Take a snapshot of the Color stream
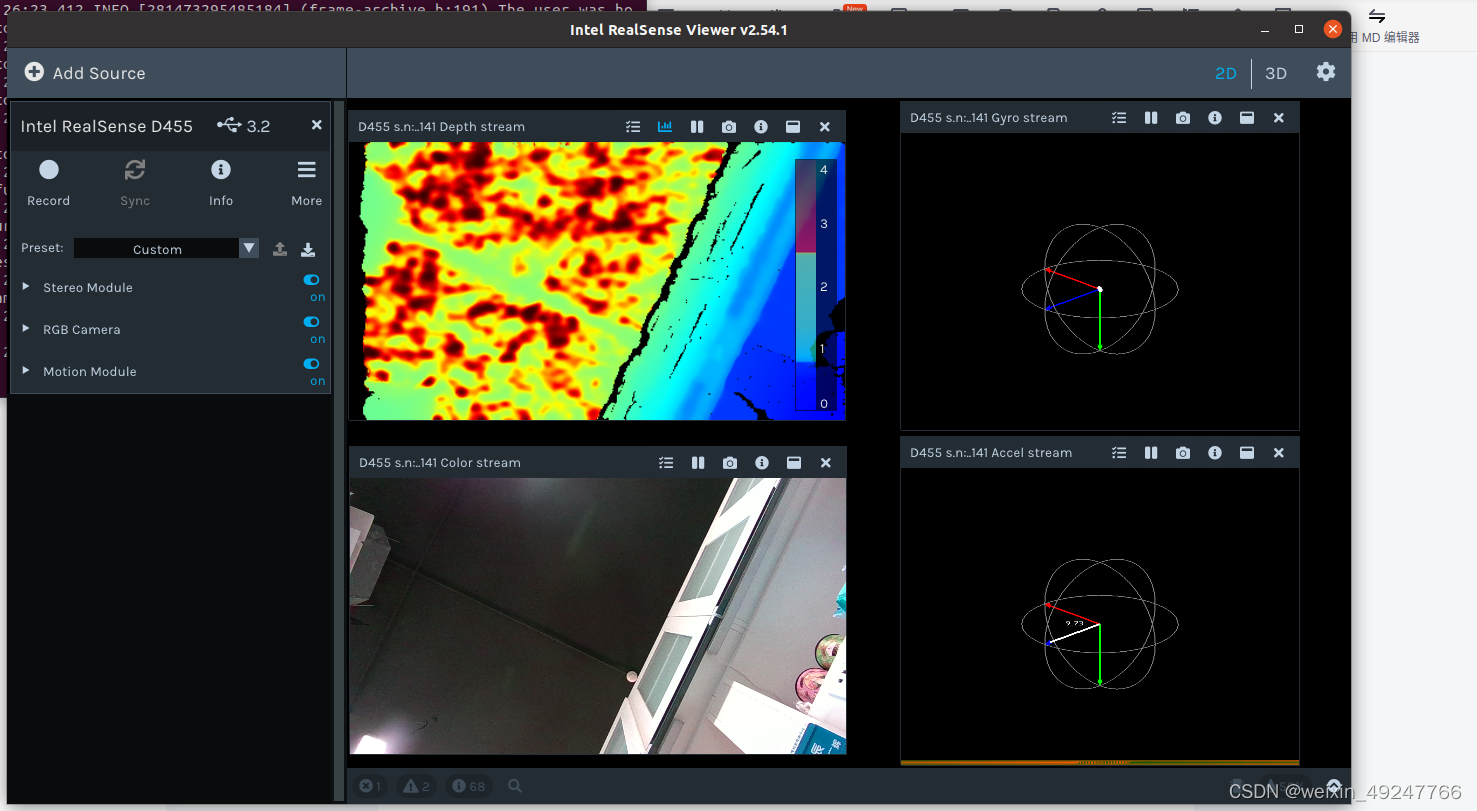1477x811 pixels. (730, 463)
